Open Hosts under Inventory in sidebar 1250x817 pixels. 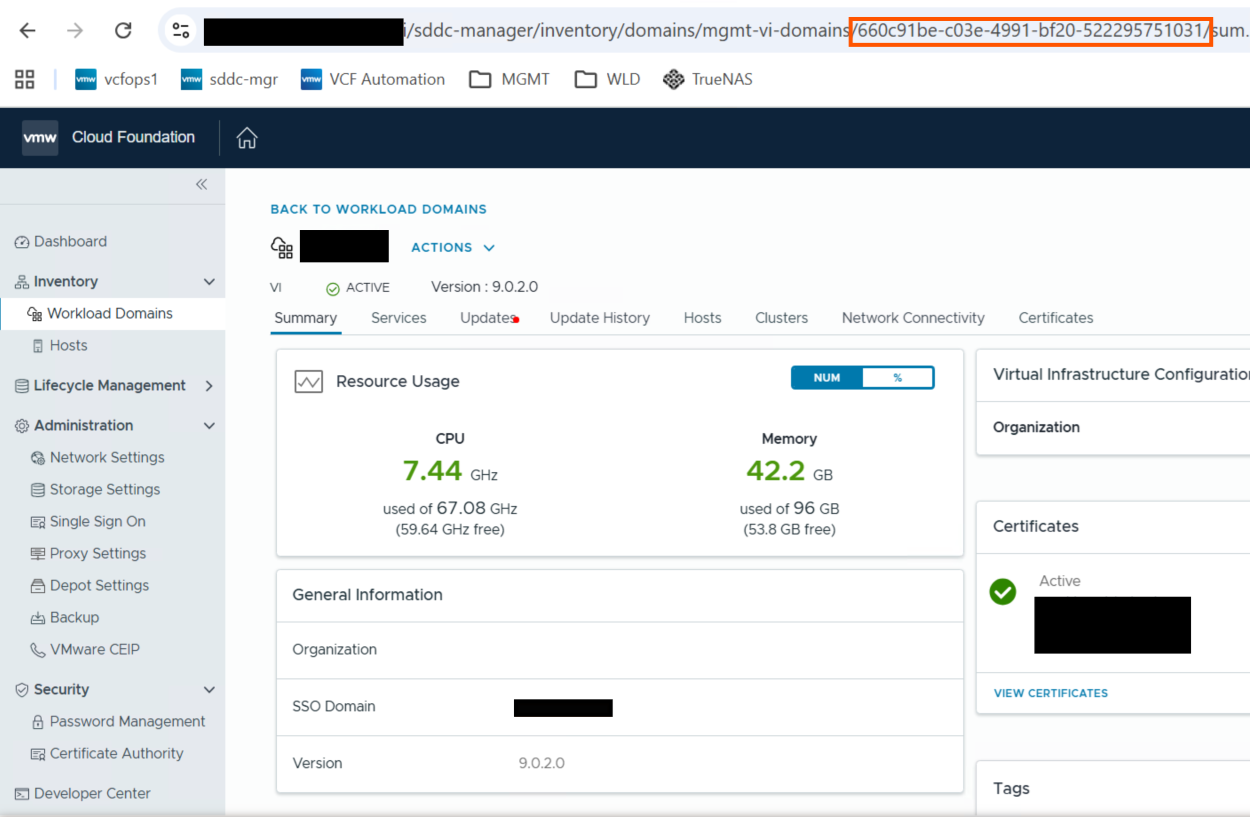pyautogui.click(x=59, y=345)
